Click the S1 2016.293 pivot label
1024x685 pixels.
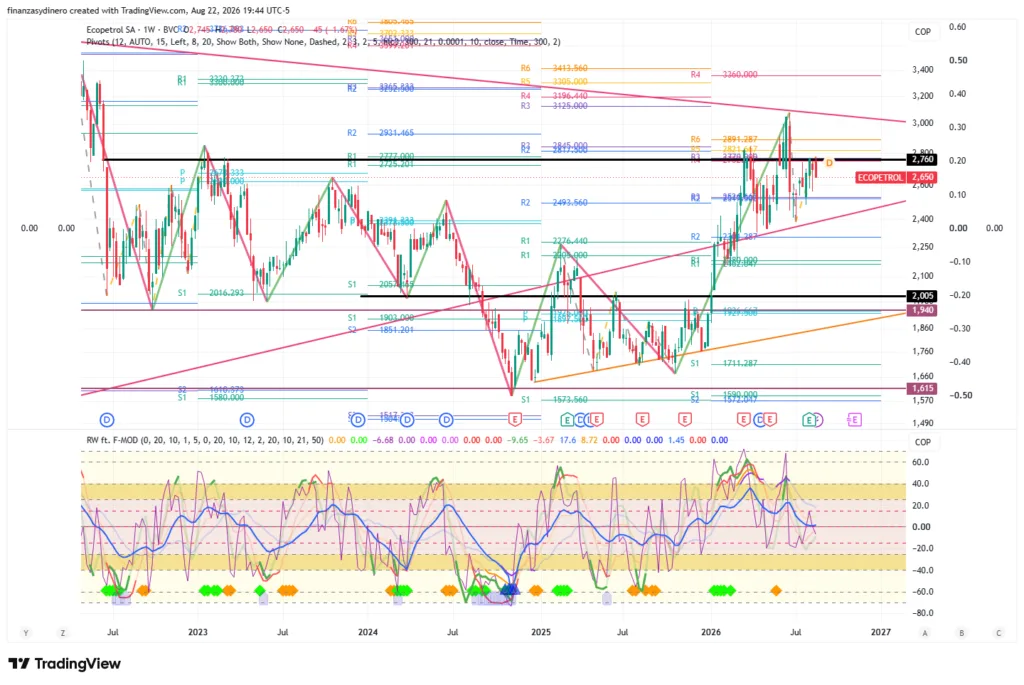coord(210,293)
